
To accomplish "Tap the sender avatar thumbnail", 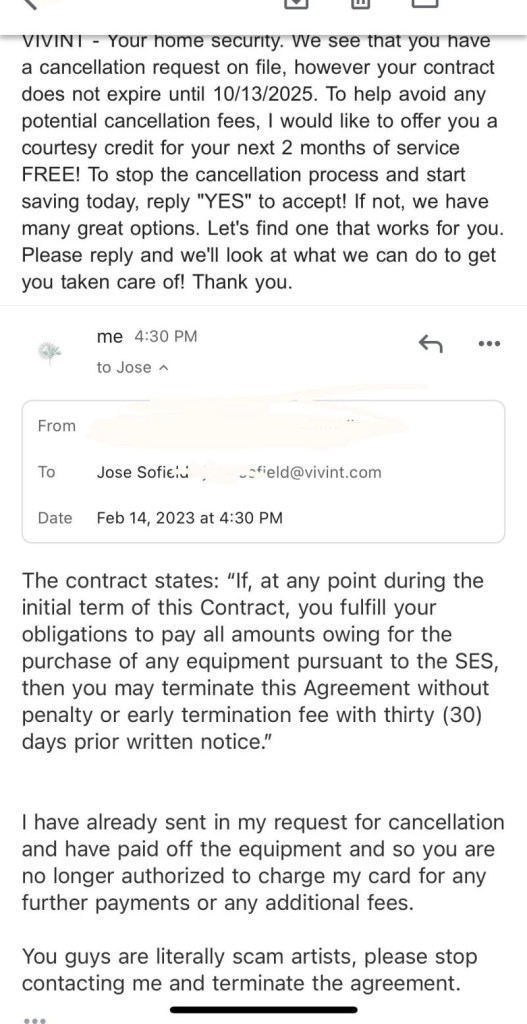I will (50, 351).
